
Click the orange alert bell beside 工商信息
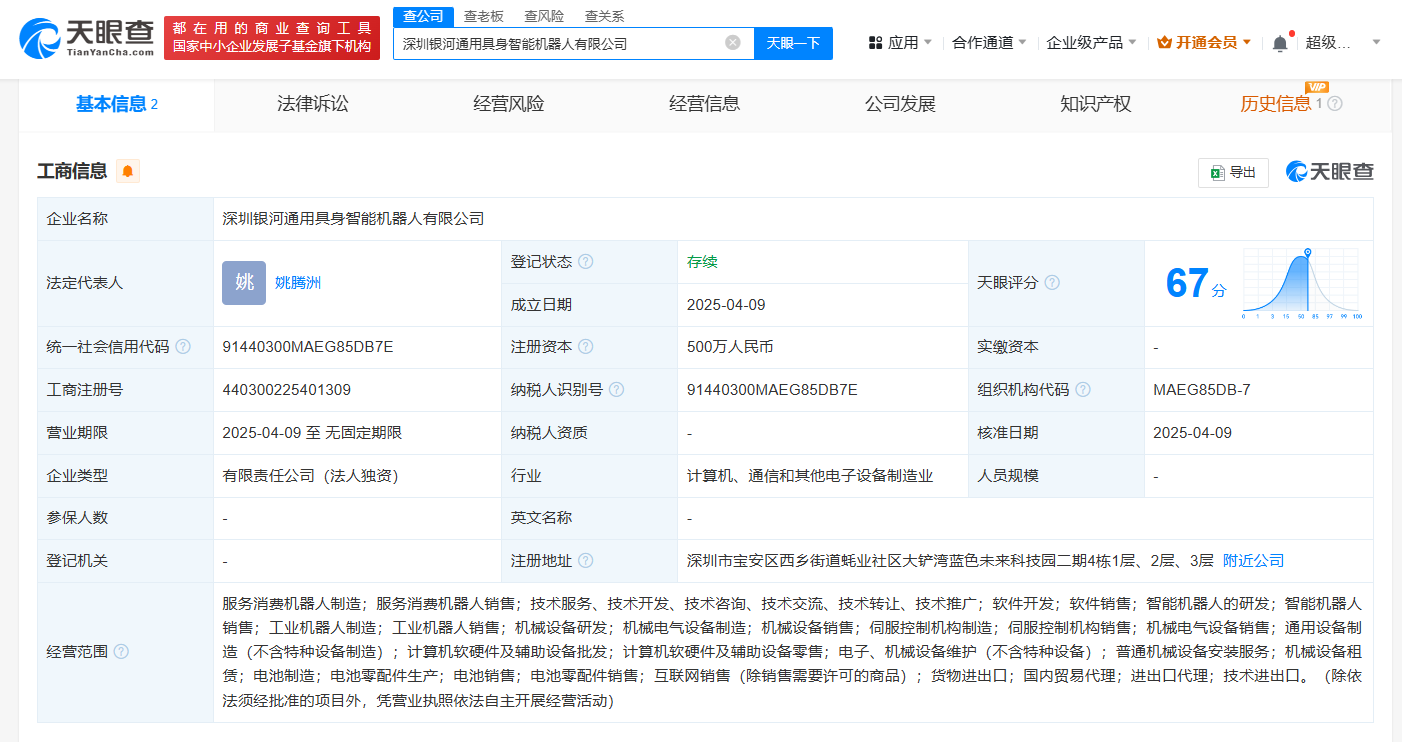point(127,171)
